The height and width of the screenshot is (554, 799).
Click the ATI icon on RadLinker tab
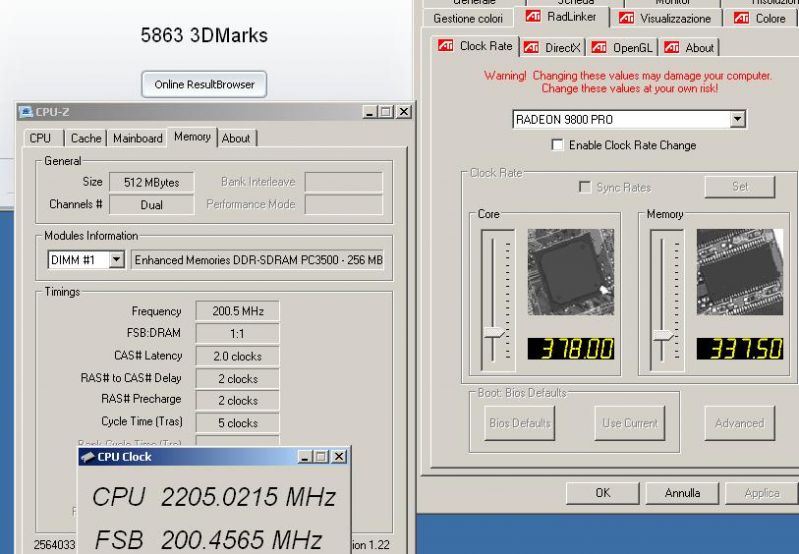pyautogui.click(x=533, y=16)
